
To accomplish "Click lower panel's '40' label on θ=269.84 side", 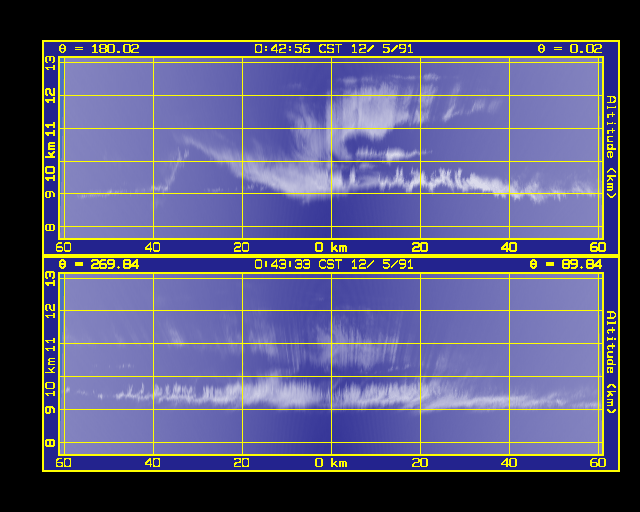I will coord(153,463).
